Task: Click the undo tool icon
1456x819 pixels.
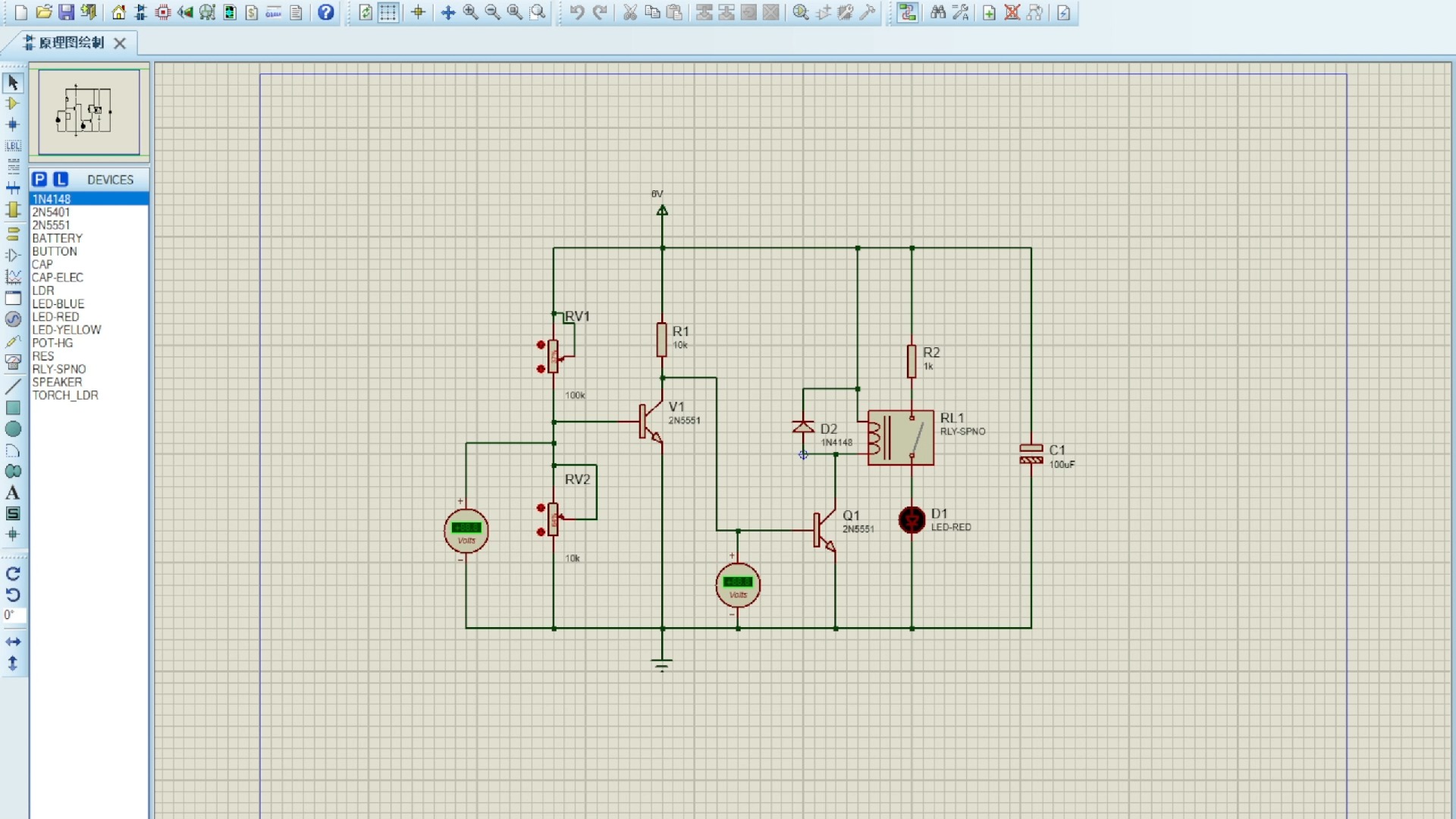Action: 577,12
